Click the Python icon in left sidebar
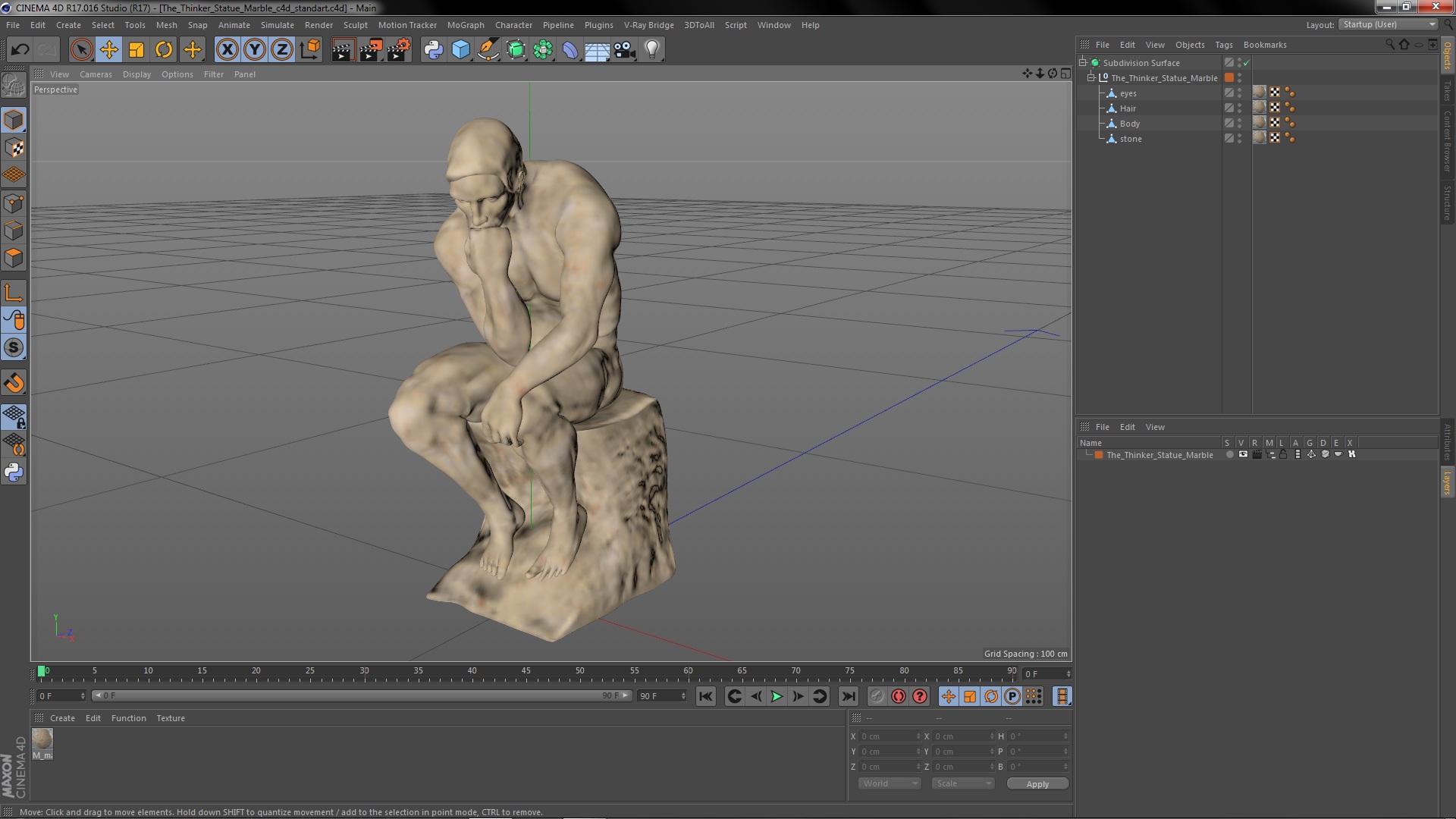This screenshot has width=1456, height=819. coord(14,472)
